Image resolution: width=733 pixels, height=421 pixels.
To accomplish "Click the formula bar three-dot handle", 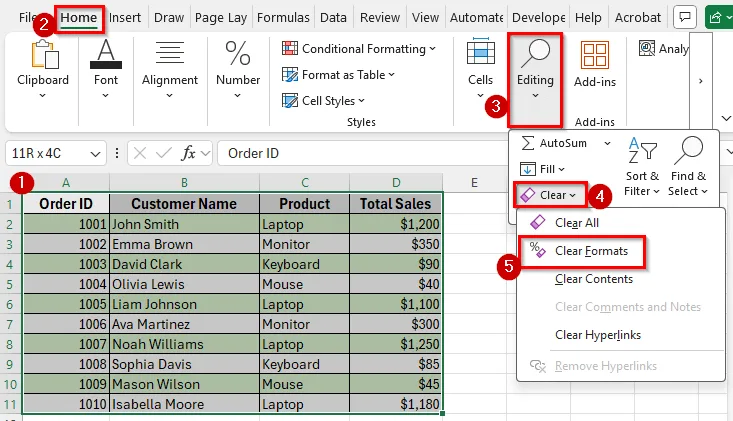I will click(117, 153).
